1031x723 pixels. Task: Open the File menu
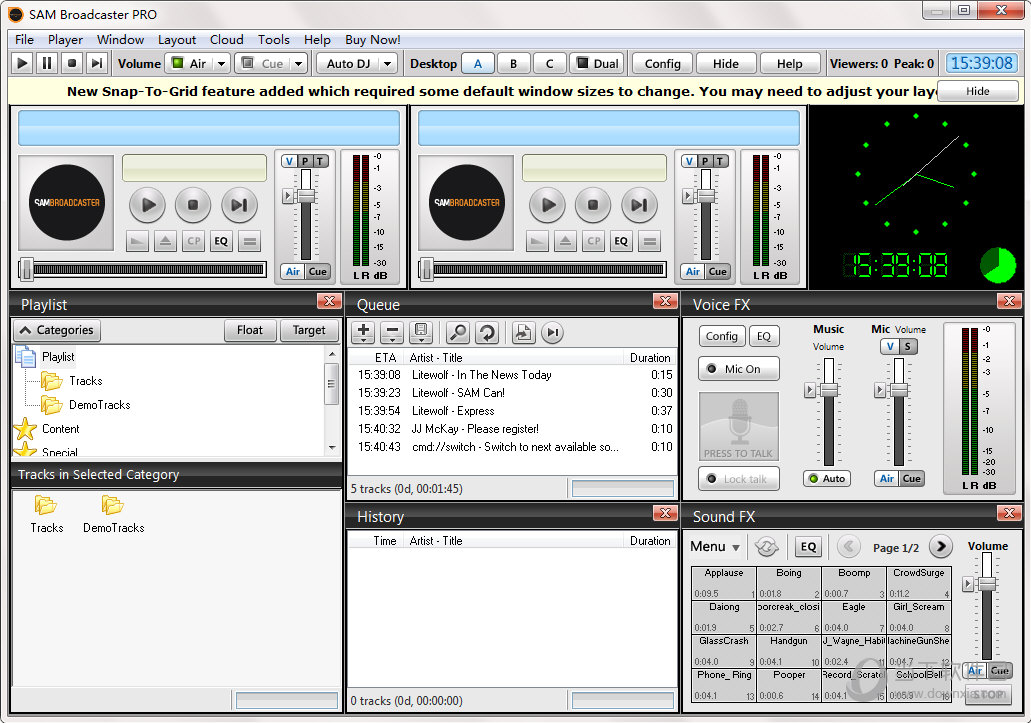click(24, 40)
